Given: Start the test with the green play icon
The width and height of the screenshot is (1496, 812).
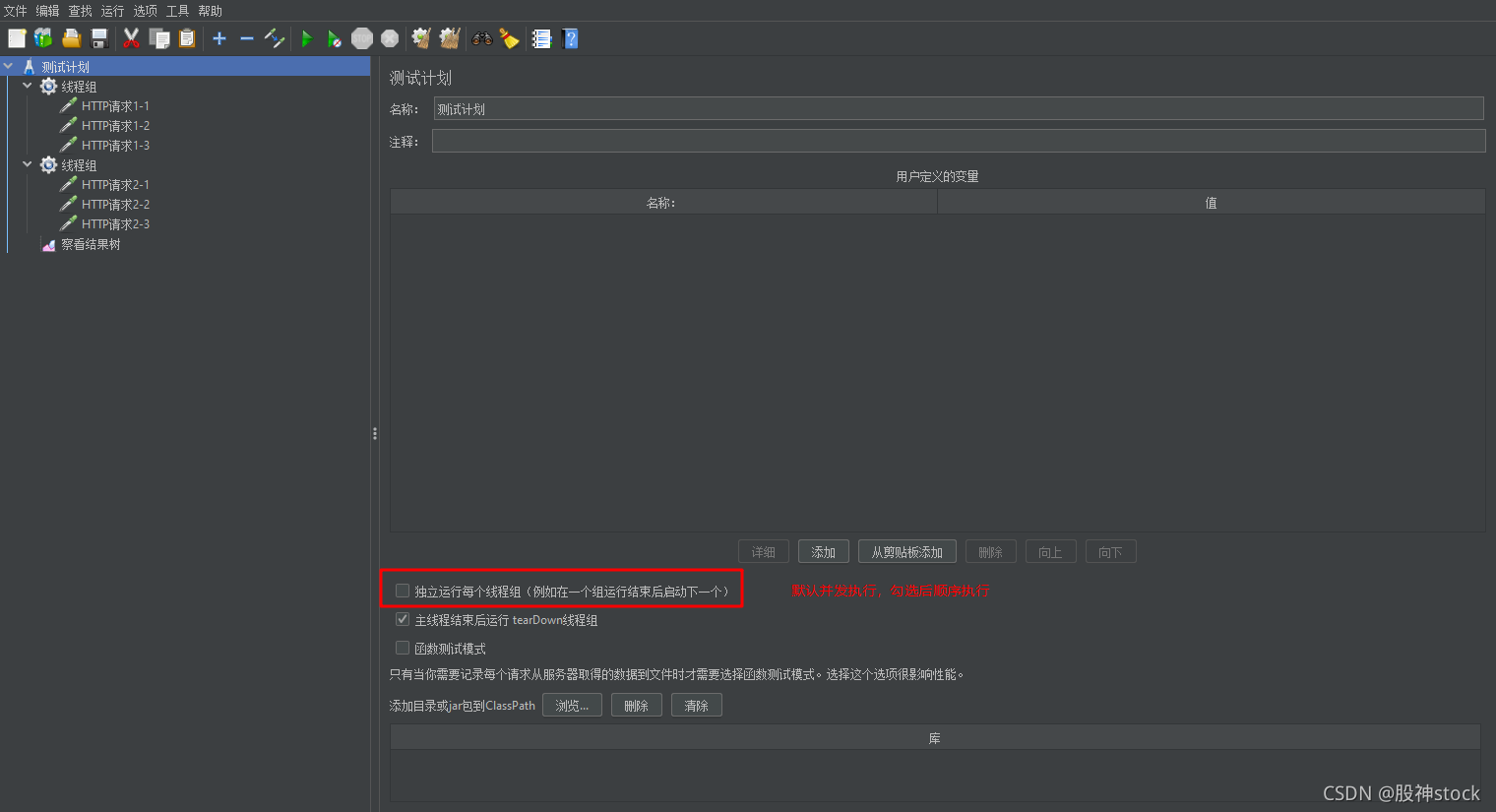Looking at the screenshot, I should coord(307,38).
